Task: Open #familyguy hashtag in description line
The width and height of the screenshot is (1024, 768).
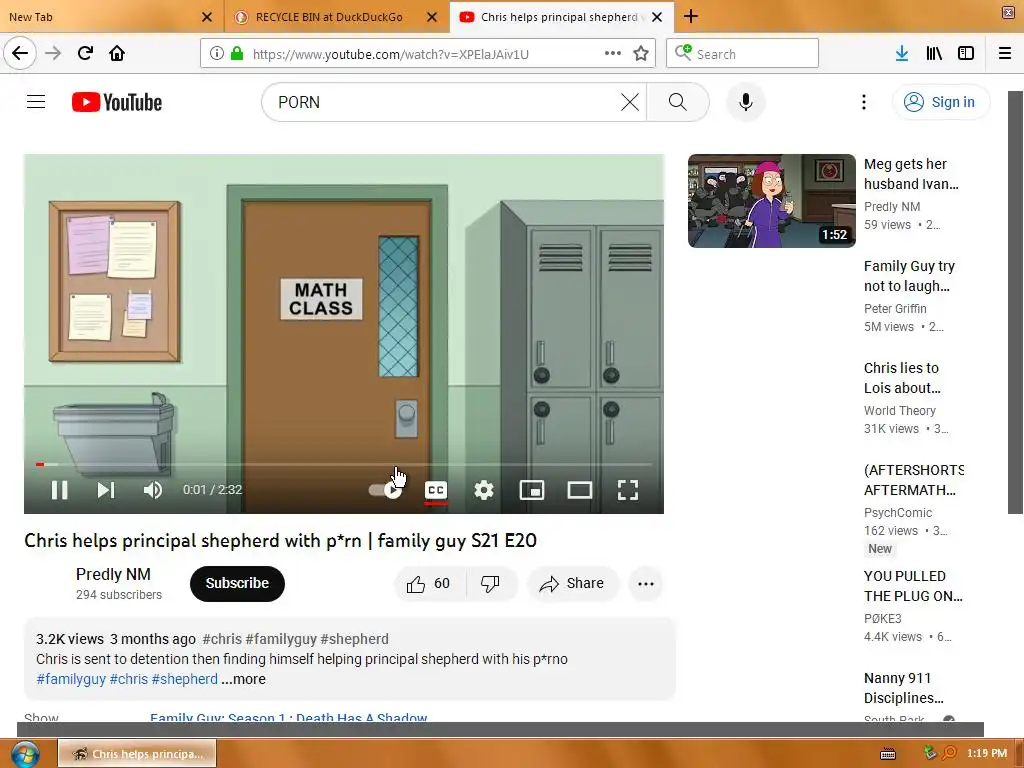Action: pyautogui.click(x=71, y=679)
